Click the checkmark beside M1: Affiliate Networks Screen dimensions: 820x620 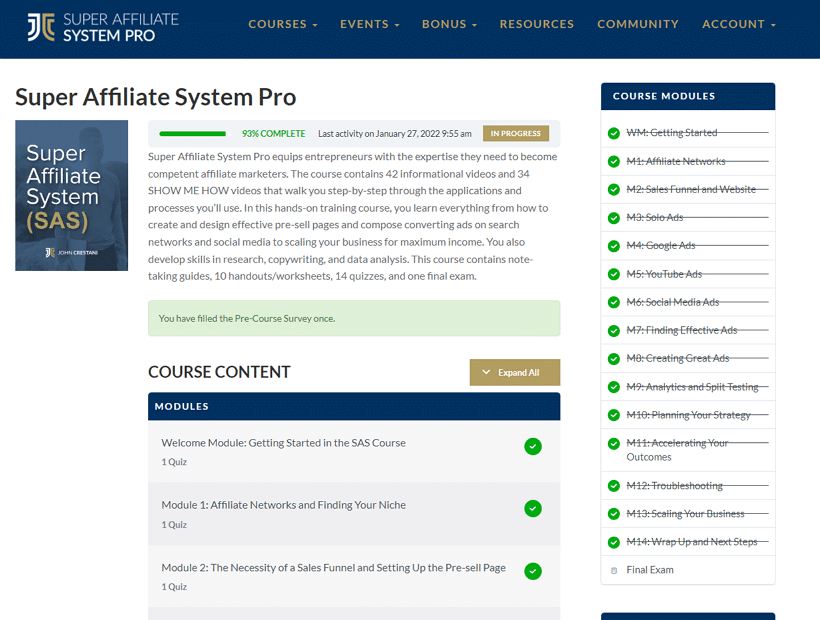click(614, 162)
